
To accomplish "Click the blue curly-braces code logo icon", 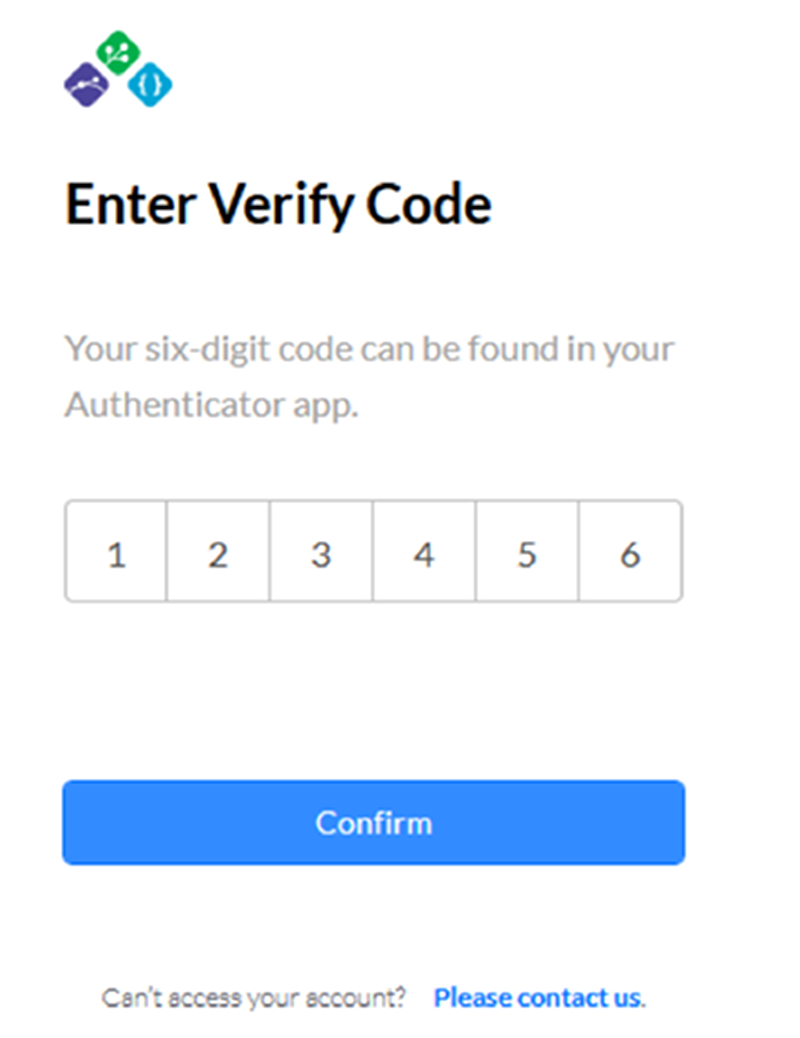I will 148,82.
